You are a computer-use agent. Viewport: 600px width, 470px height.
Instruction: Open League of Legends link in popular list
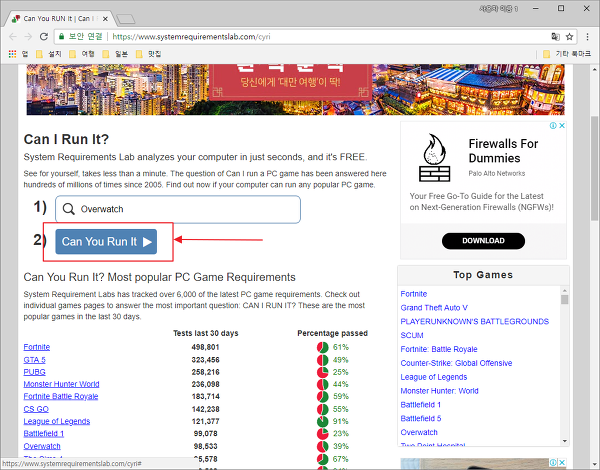(x=57, y=421)
